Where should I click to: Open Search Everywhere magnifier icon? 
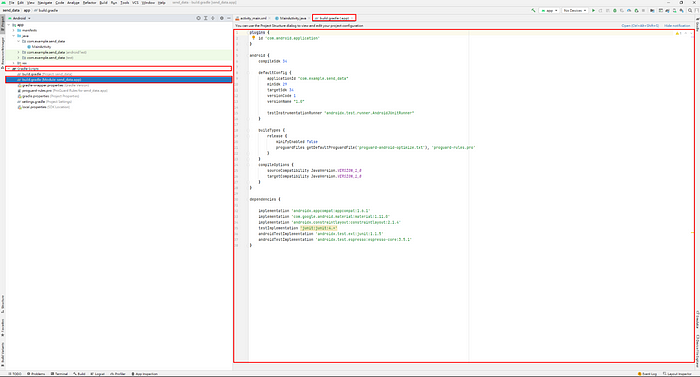coord(690,10)
